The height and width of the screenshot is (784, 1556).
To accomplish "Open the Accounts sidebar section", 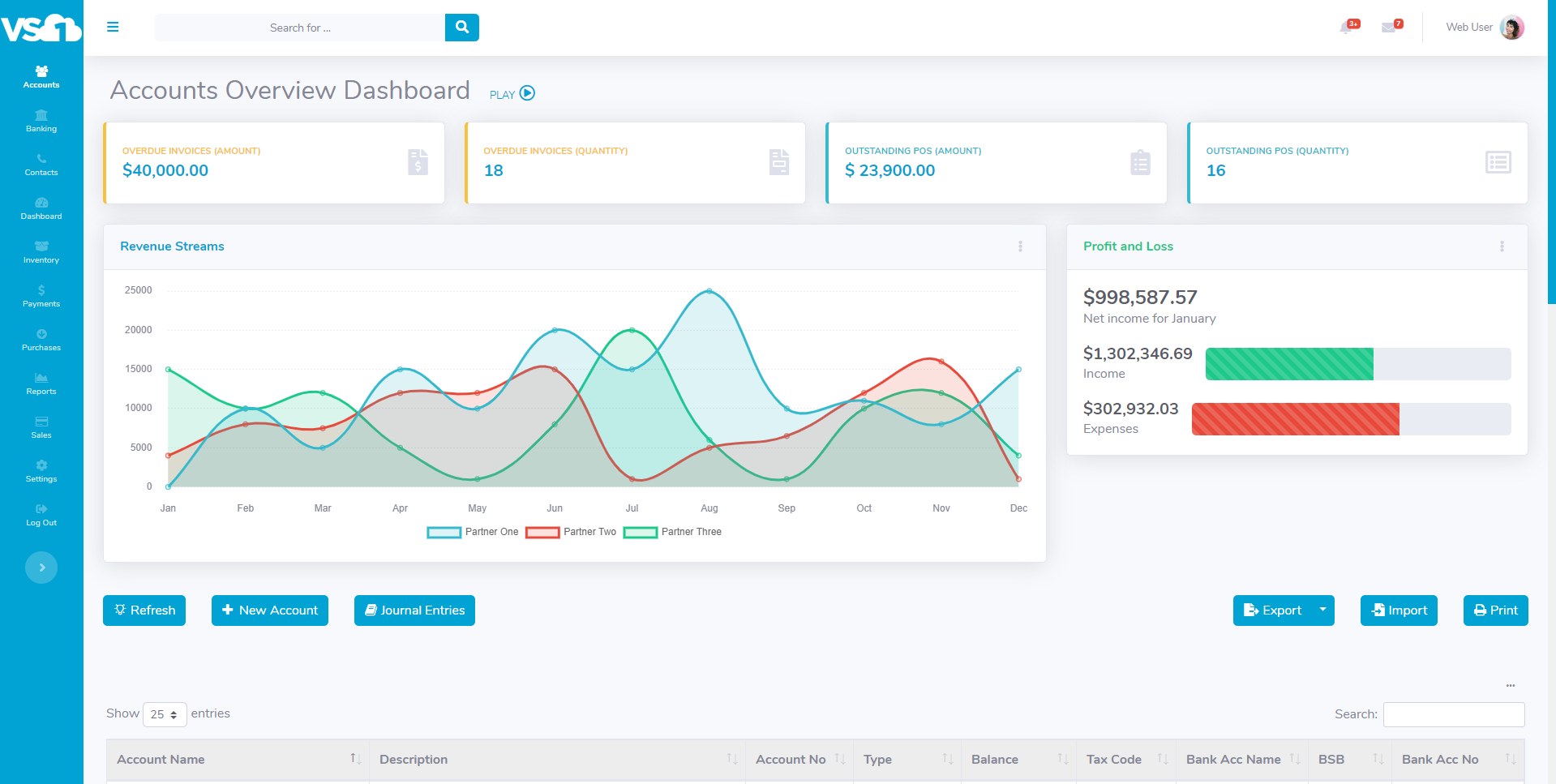I will [x=41, y=77].
